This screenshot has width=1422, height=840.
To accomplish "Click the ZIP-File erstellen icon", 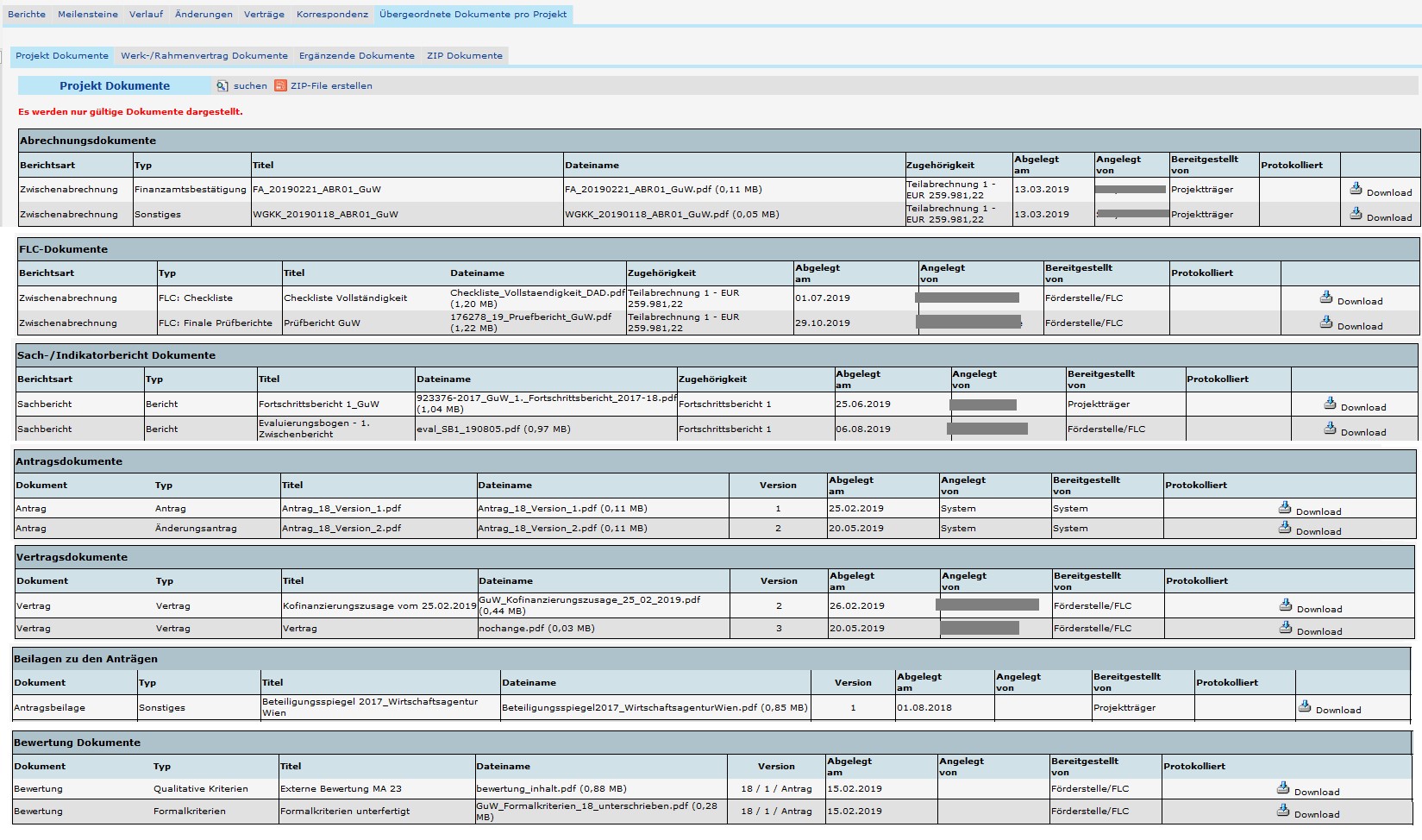I will tap(280, 86).
